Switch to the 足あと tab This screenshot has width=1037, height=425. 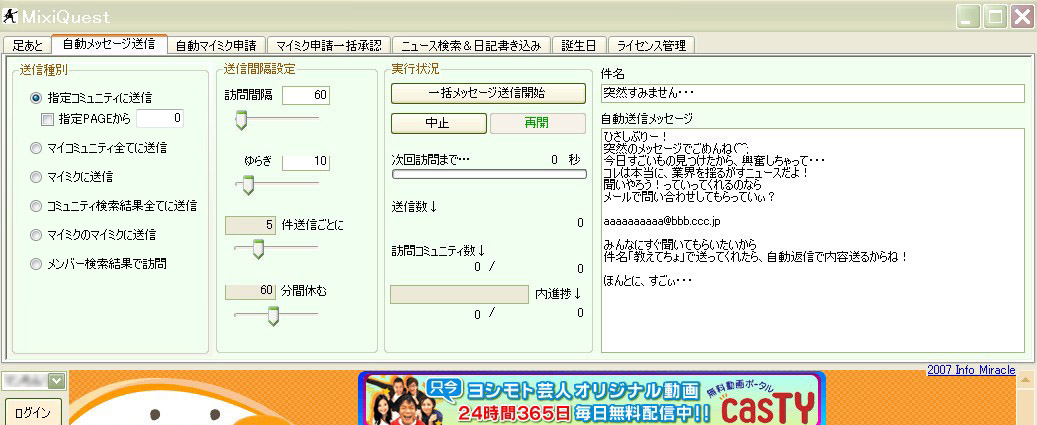27,45
